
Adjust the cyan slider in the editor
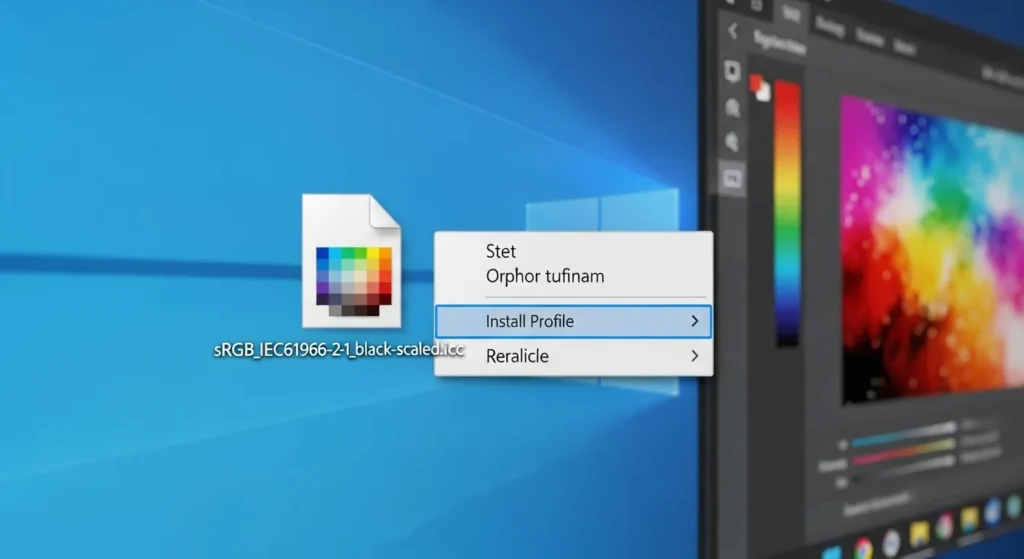[x=904, y=435]
